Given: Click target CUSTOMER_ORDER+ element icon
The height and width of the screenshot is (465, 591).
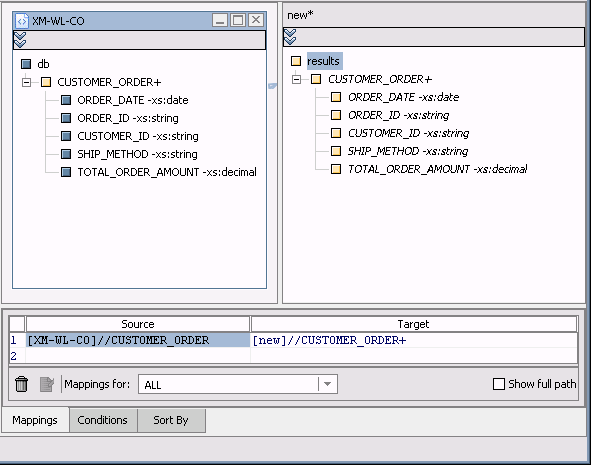Looking at the screenshot, I should tap(316, 79).
